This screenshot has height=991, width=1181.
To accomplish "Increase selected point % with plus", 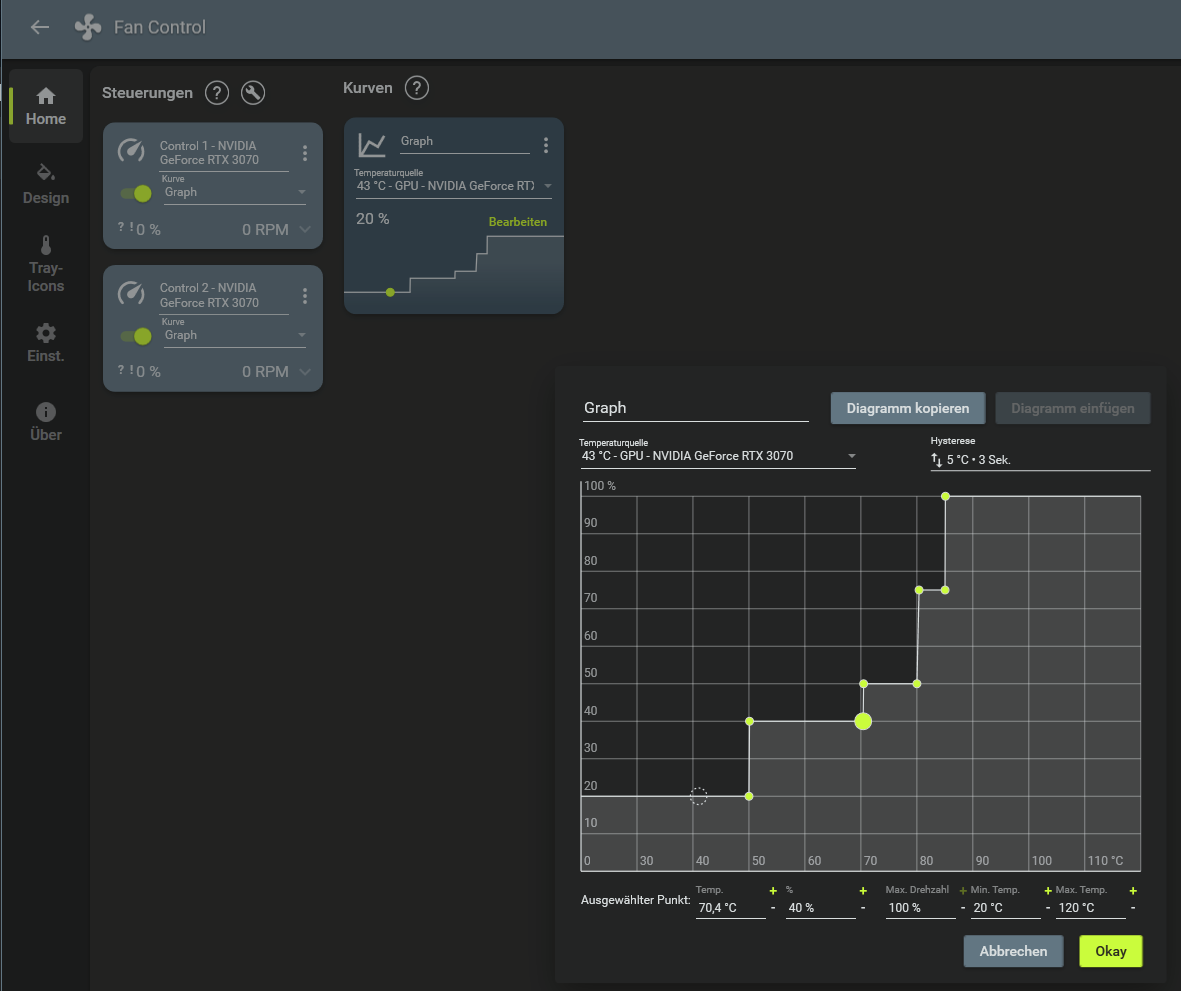I will point(863,891).
